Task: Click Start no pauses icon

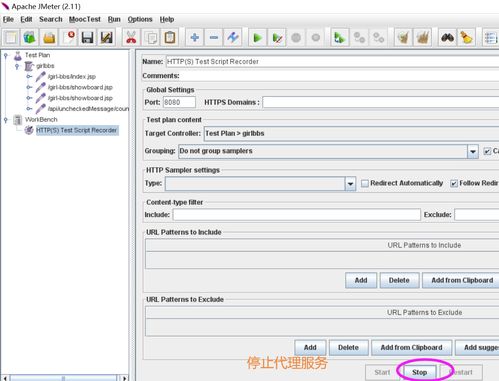Action: coord(277,37)
